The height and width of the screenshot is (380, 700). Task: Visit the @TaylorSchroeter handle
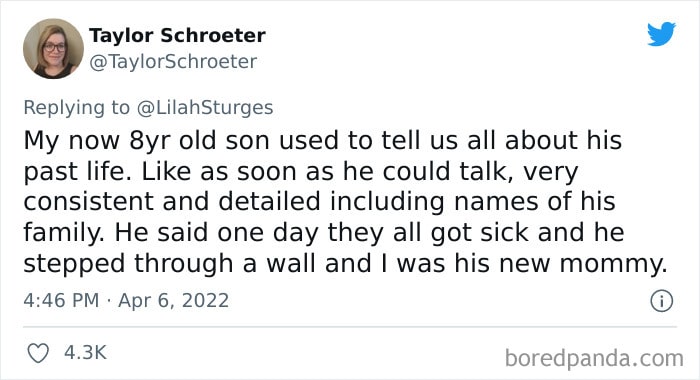pos(173,62)
